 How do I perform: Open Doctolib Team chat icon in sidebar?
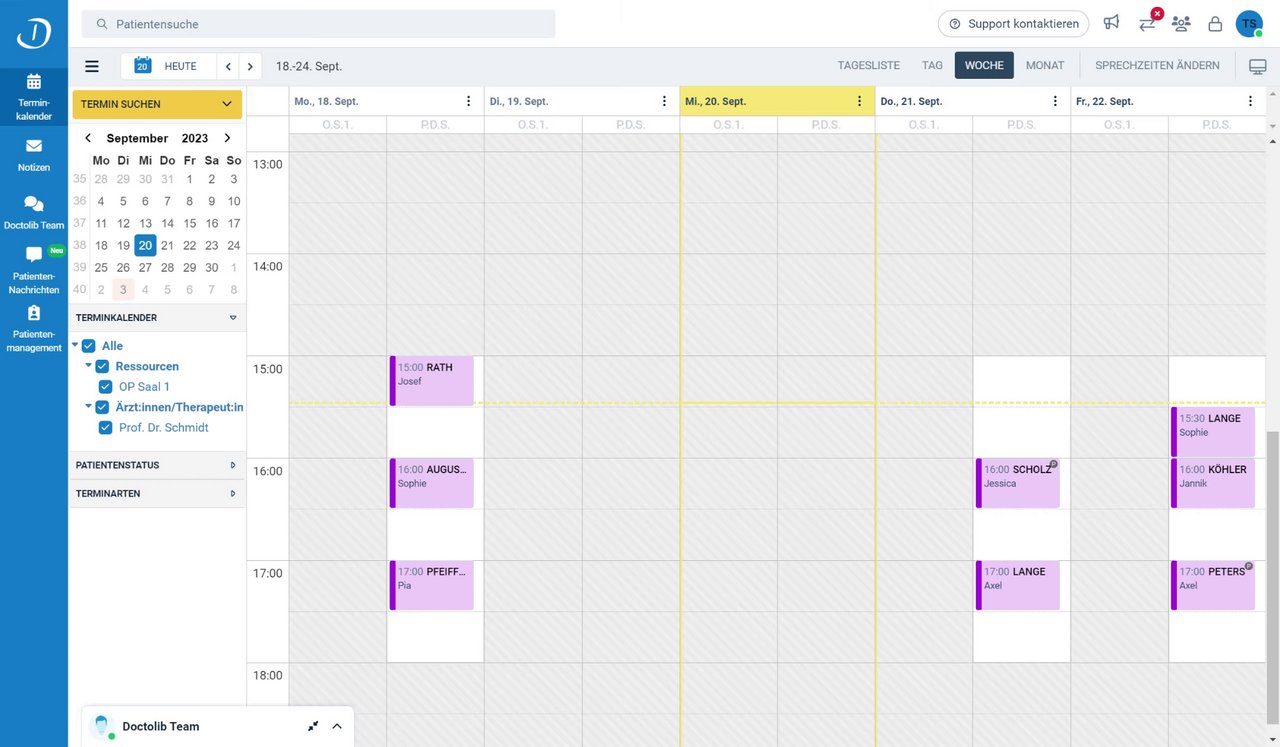point(34,212)
